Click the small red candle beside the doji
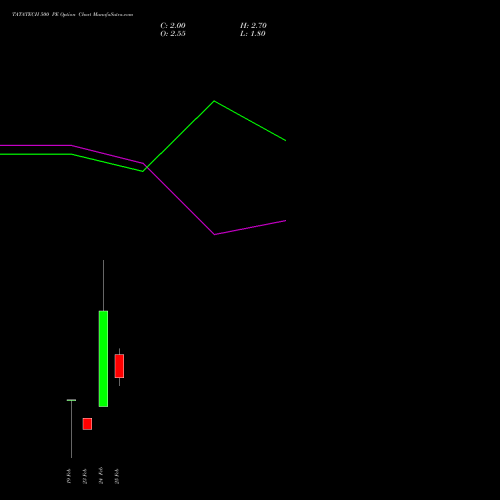The width and height of the screenshot is (500, 500). [x=87, y=424]
